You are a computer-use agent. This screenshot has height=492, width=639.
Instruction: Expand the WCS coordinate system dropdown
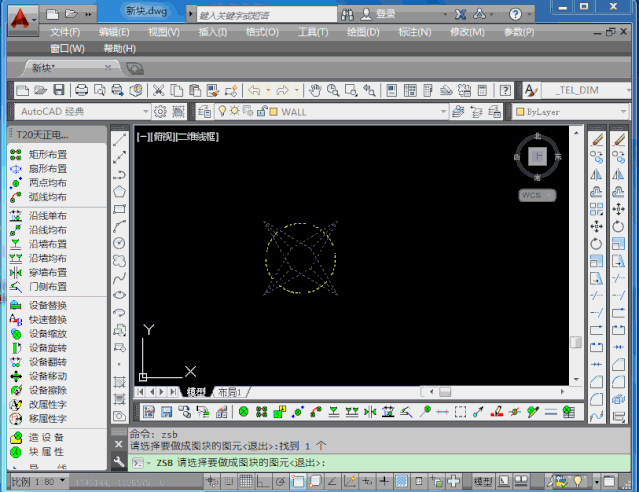click(x=549, y=195)
